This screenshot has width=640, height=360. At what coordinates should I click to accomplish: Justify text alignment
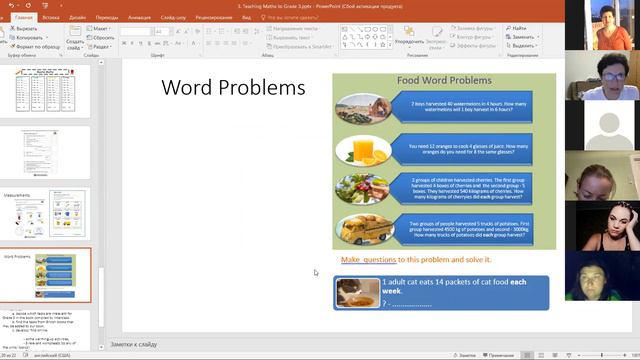tap(234, 43)
